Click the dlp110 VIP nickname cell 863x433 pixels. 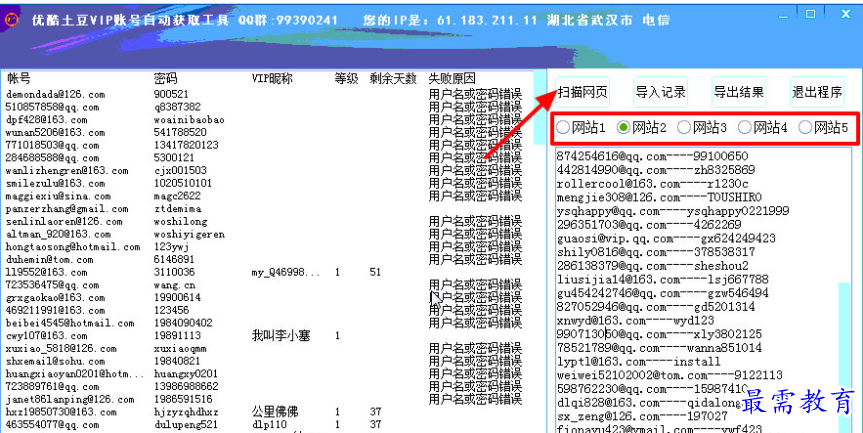[x=270, y=425]
